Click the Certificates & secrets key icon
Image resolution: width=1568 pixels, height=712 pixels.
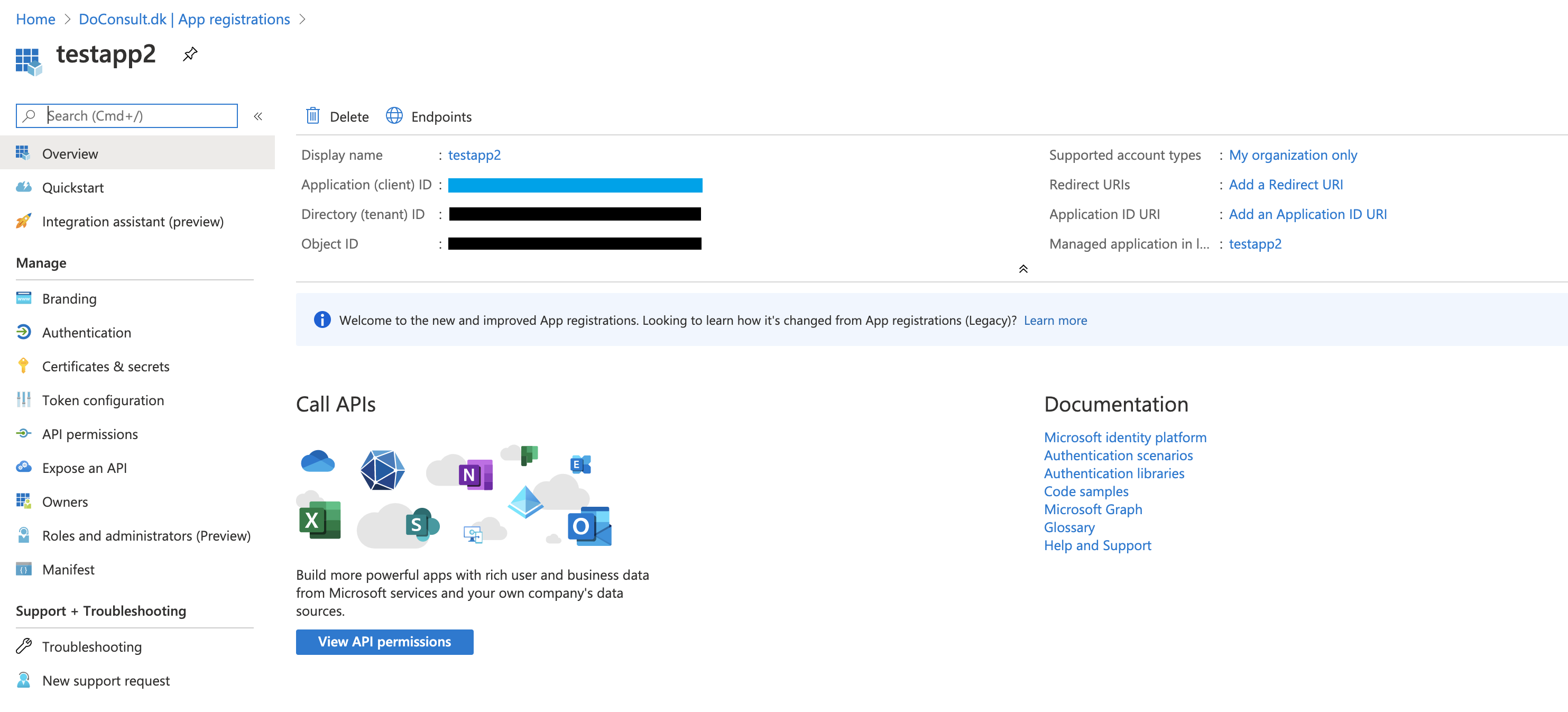tap(24, 366)
